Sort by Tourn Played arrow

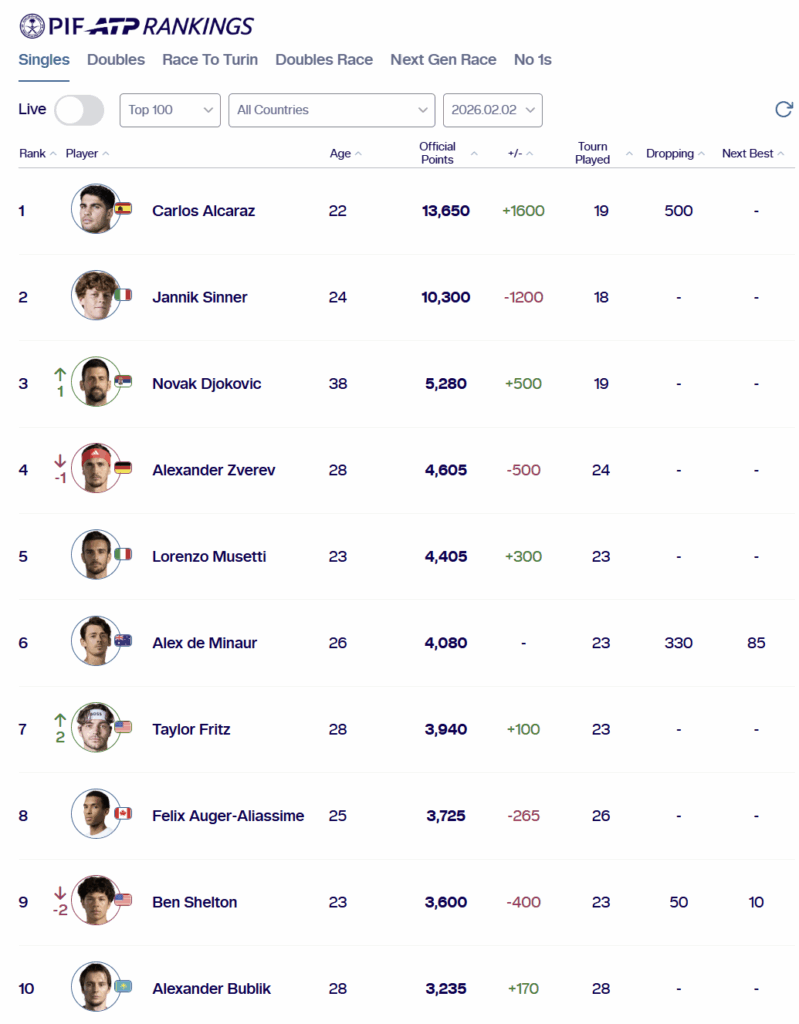coord(629,154)
